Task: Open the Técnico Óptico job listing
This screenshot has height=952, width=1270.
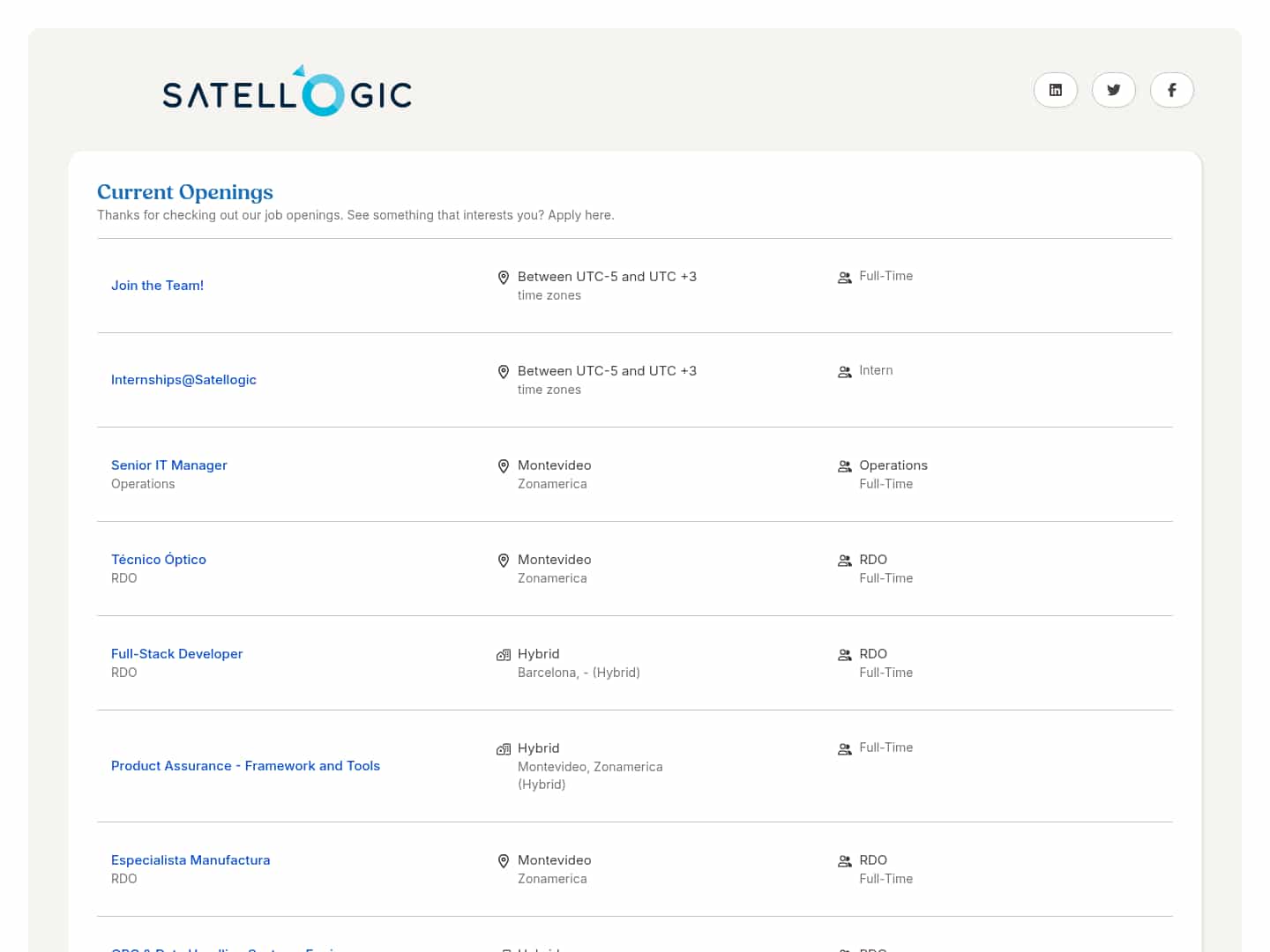Action: pyautogui.click(x=159, y=560)
